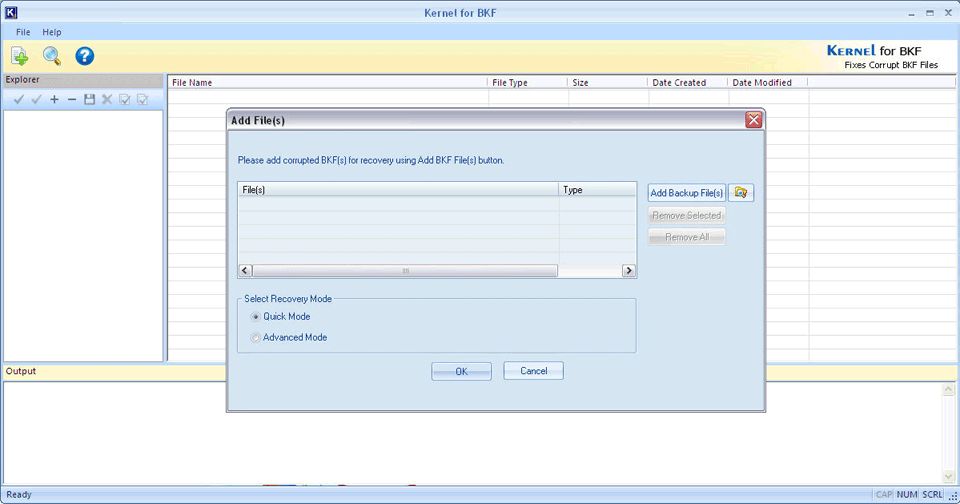
Task: Click the floppy disk save icon in Explorer
Action: 89,99
